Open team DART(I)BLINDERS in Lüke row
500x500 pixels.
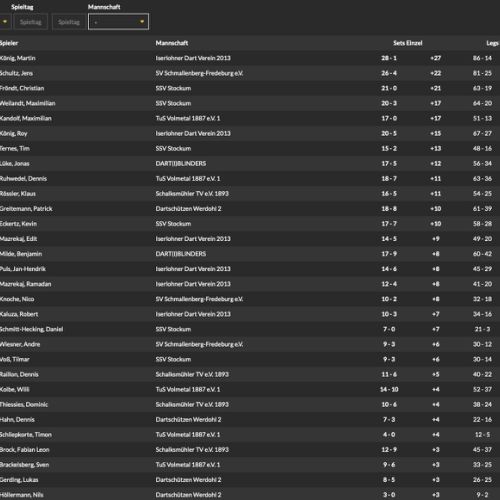coord(181,164)
